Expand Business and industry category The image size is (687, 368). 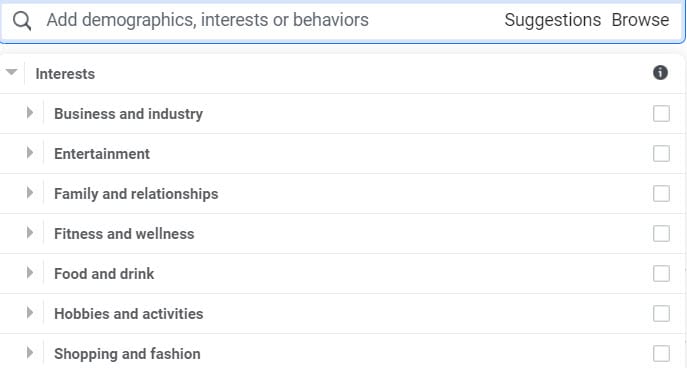coord(30,113)
